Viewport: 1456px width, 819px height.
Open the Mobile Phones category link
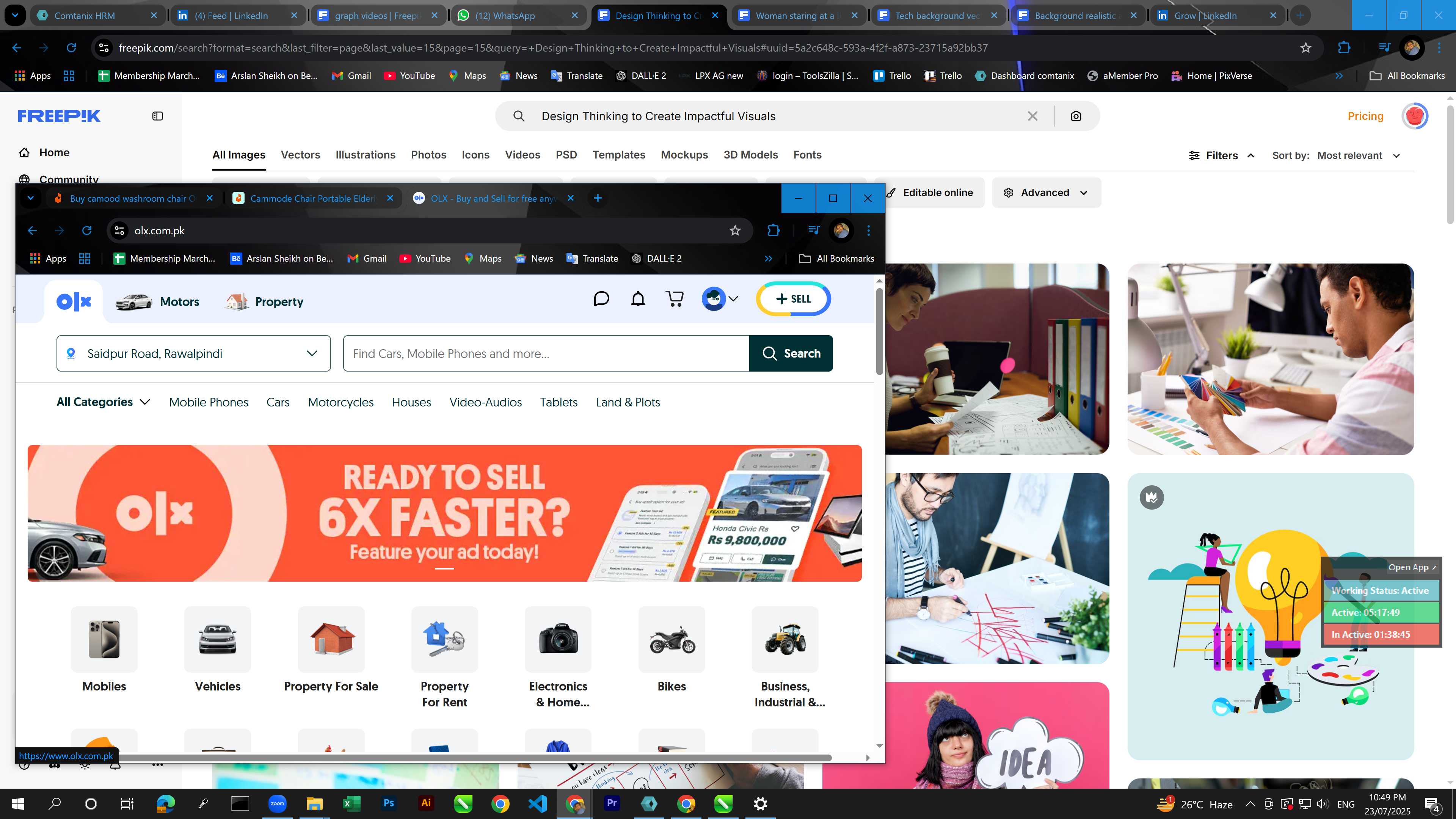209,402
